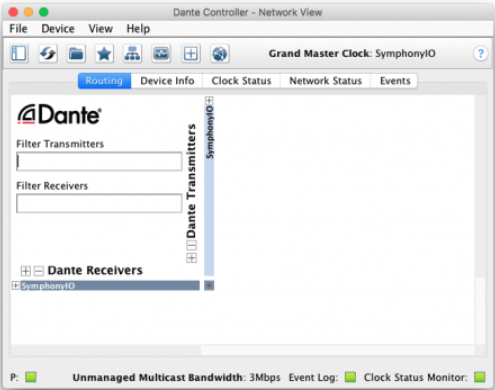Close the Dante Controller window

13,12
